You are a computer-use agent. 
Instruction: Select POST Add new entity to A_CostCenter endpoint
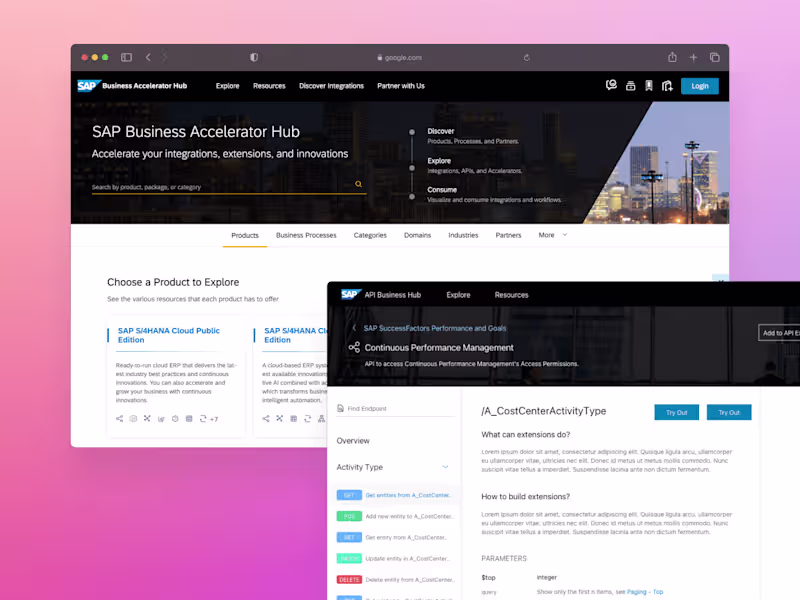(x=395, y=516)
